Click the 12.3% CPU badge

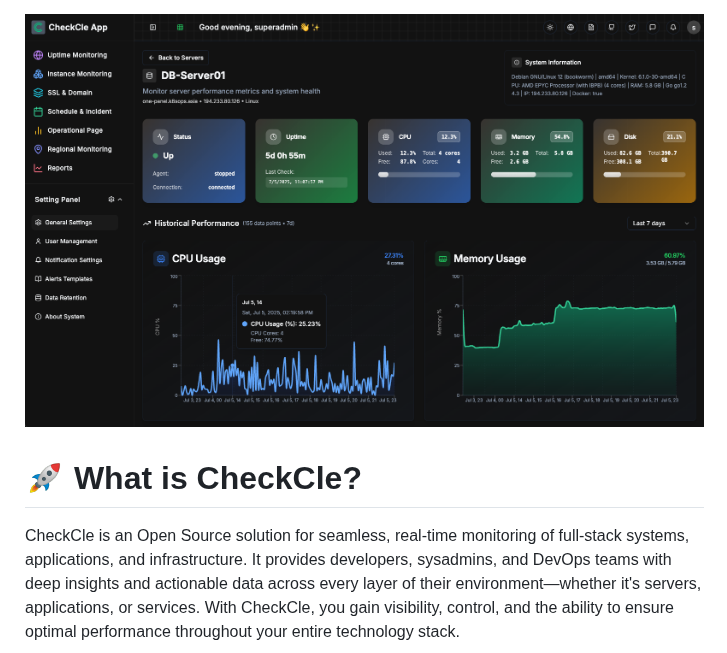click(449, 137)
